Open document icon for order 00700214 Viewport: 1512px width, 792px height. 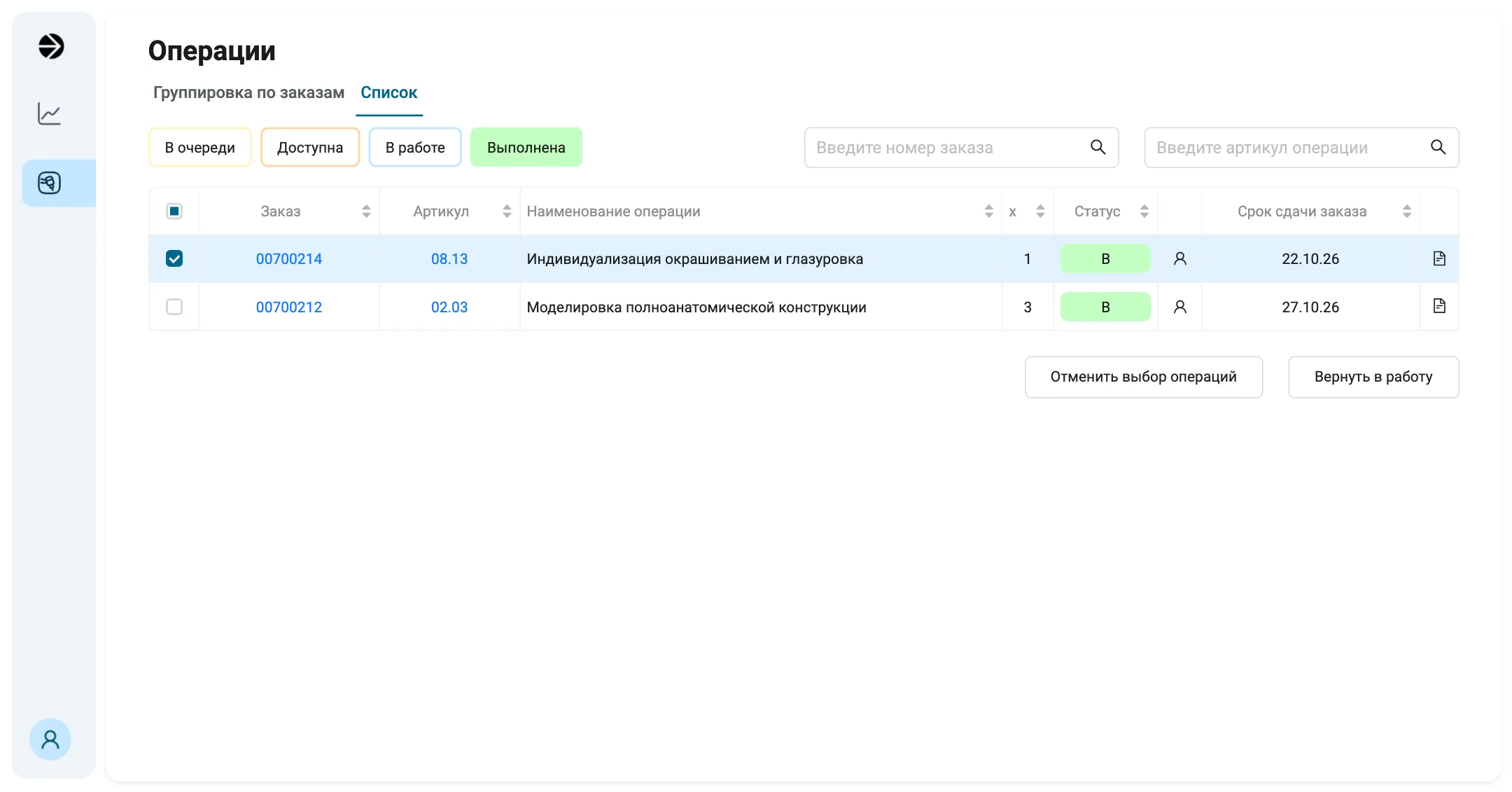pyautogui.click(x=1439, y=258)
